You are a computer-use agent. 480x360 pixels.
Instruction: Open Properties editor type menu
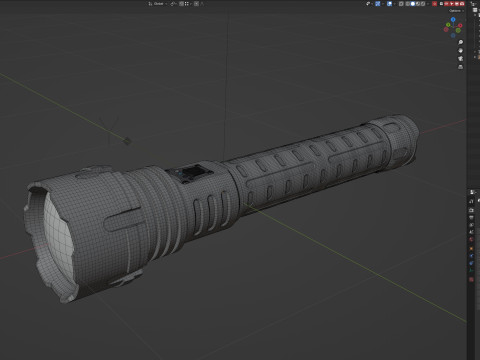(x=472, y=192)
